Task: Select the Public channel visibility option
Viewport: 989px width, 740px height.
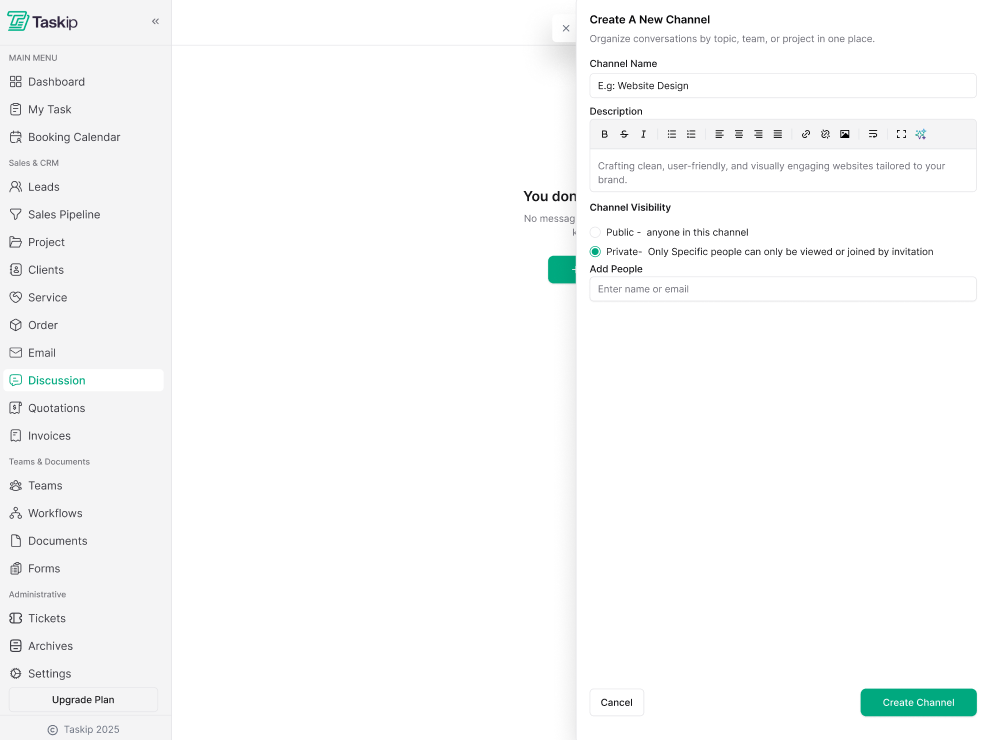Action: click(596, 232)
